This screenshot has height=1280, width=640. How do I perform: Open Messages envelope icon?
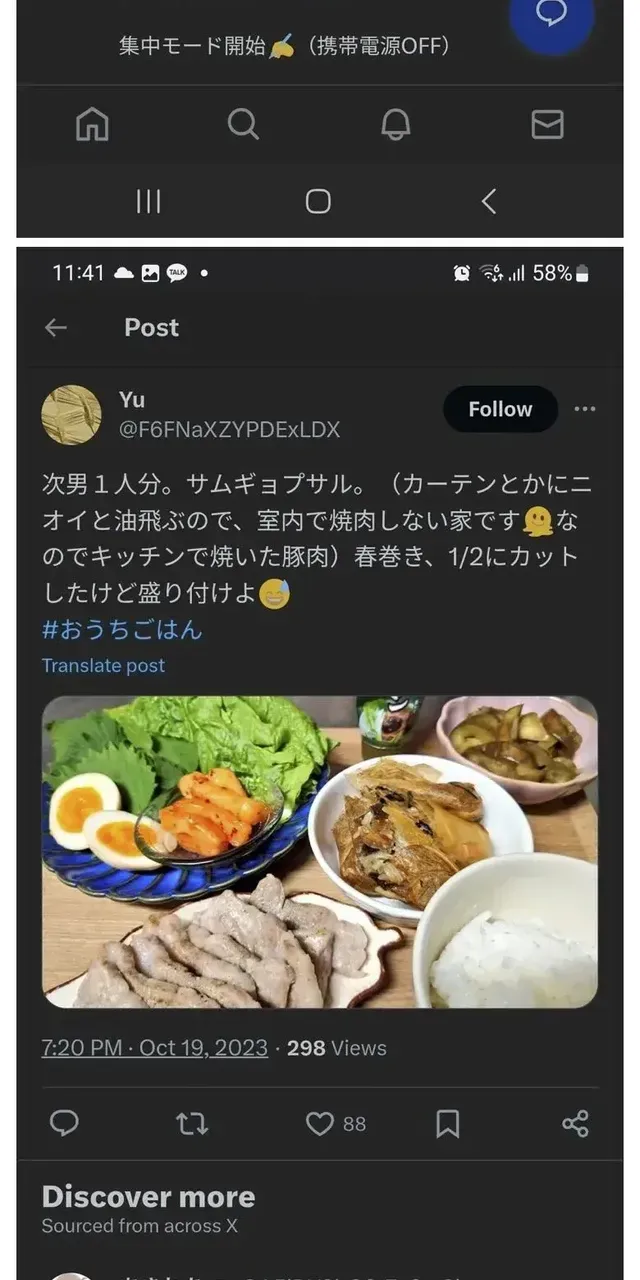(547, 124)
